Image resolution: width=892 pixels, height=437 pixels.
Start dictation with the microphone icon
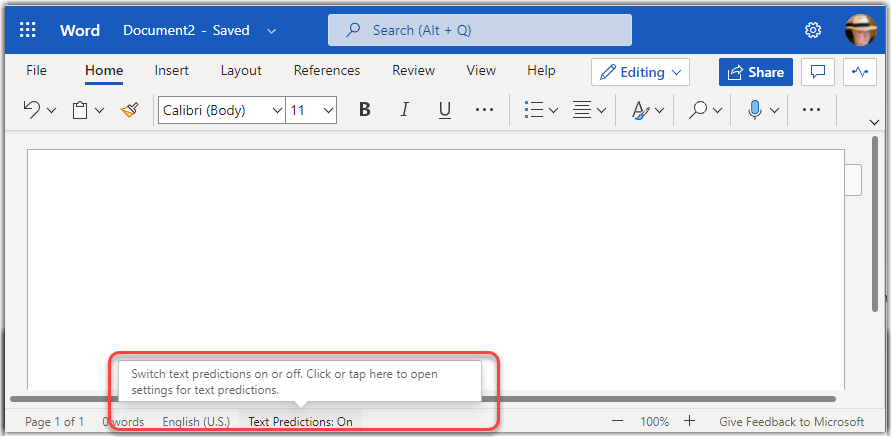pyautogui.click(x=756, y=110)
